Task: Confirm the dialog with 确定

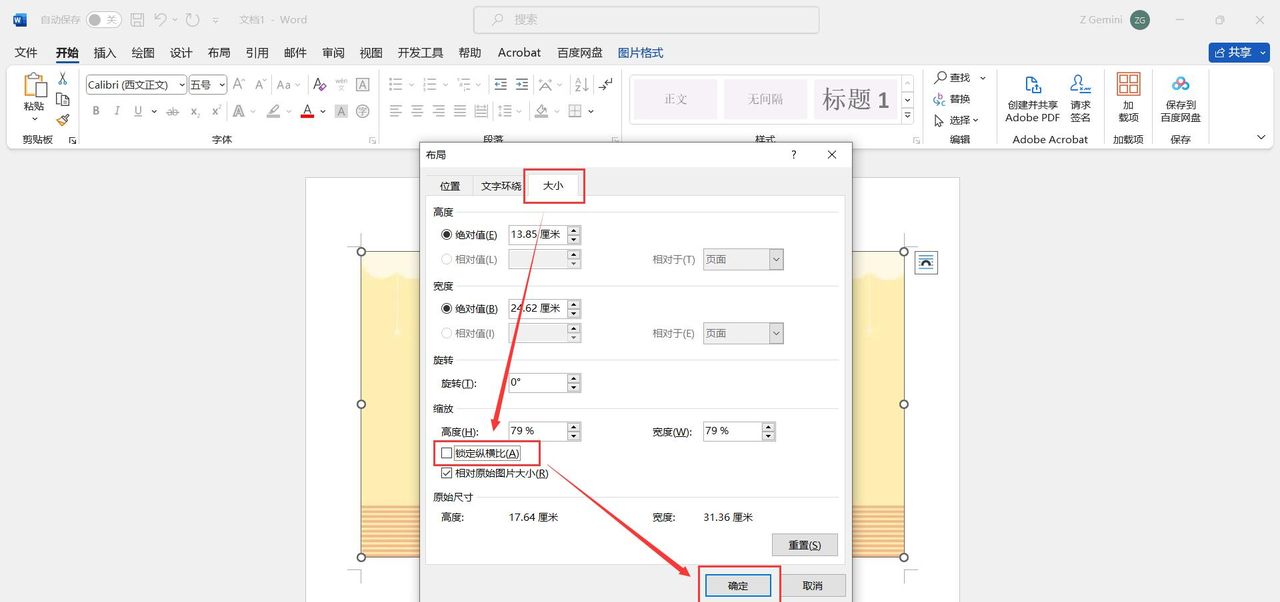Action: click(738, 585)
